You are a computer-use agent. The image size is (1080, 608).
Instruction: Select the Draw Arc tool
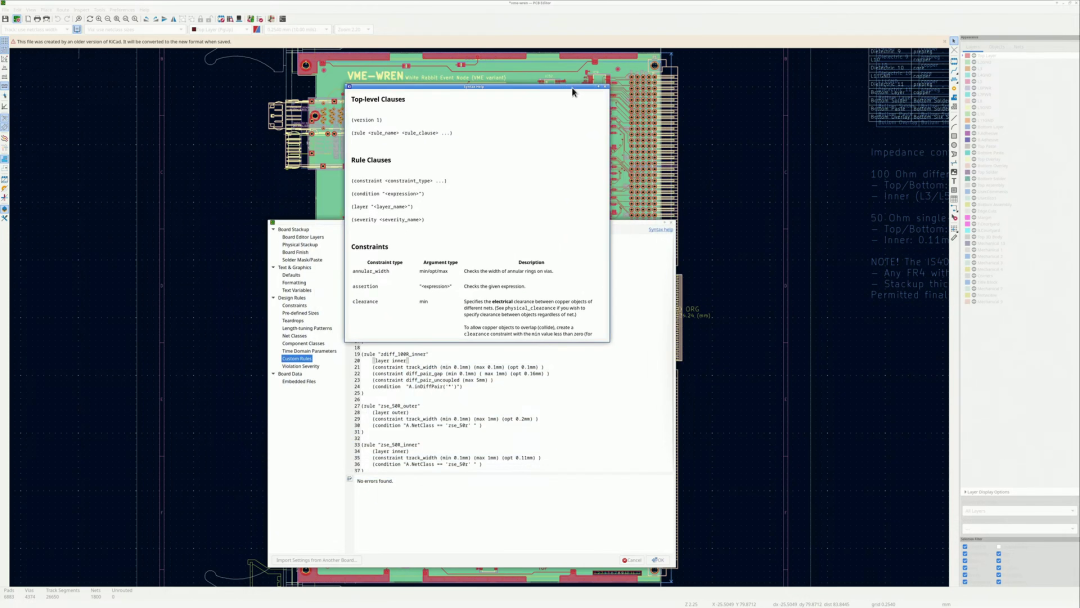[954, 127]
